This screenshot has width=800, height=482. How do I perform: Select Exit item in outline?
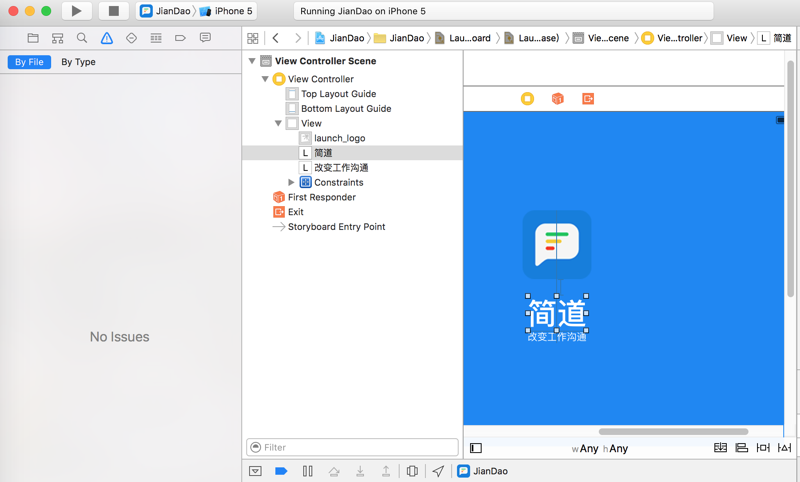click(x=353, y=212)
